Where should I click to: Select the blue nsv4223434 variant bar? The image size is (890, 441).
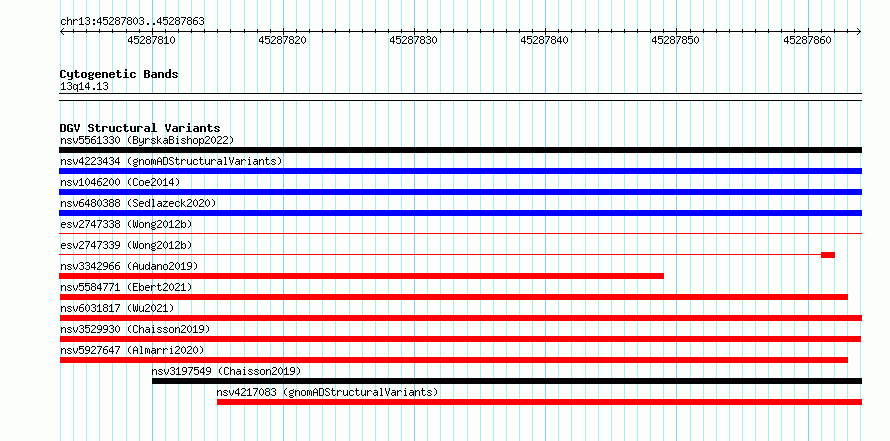460,171
